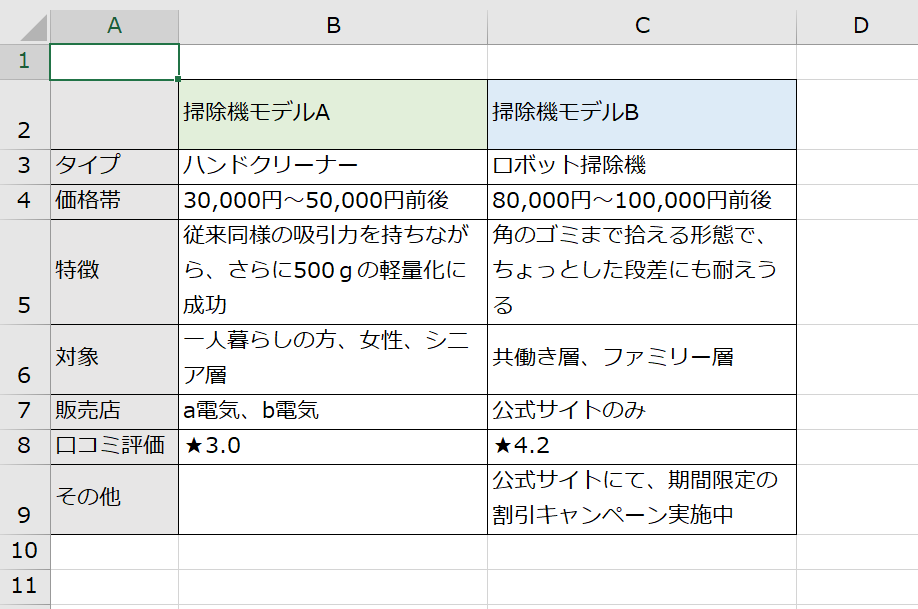Select the cell a電気、b電気
This screenshot has height=609, width=918.
pos(333,412)
